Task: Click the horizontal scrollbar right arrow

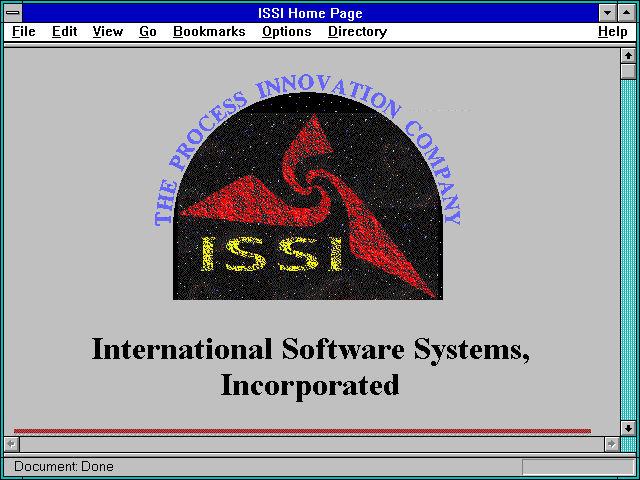Action: coord(611,444)
